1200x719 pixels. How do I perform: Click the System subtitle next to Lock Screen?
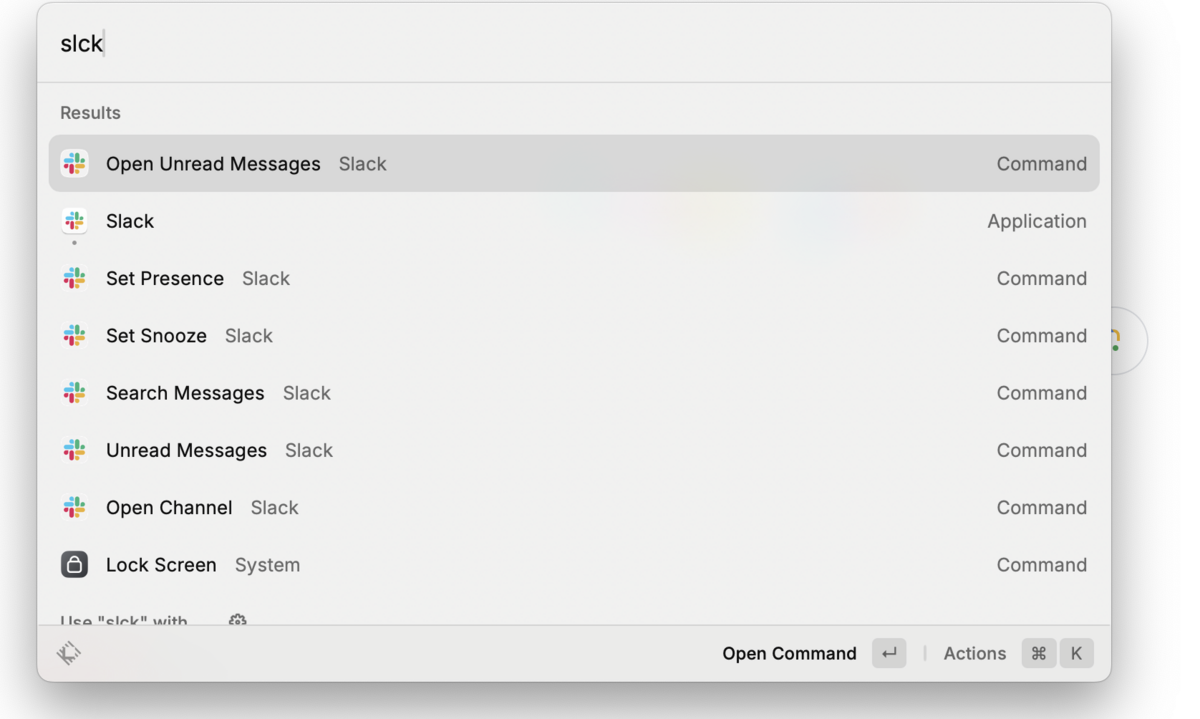click(267, 565)
